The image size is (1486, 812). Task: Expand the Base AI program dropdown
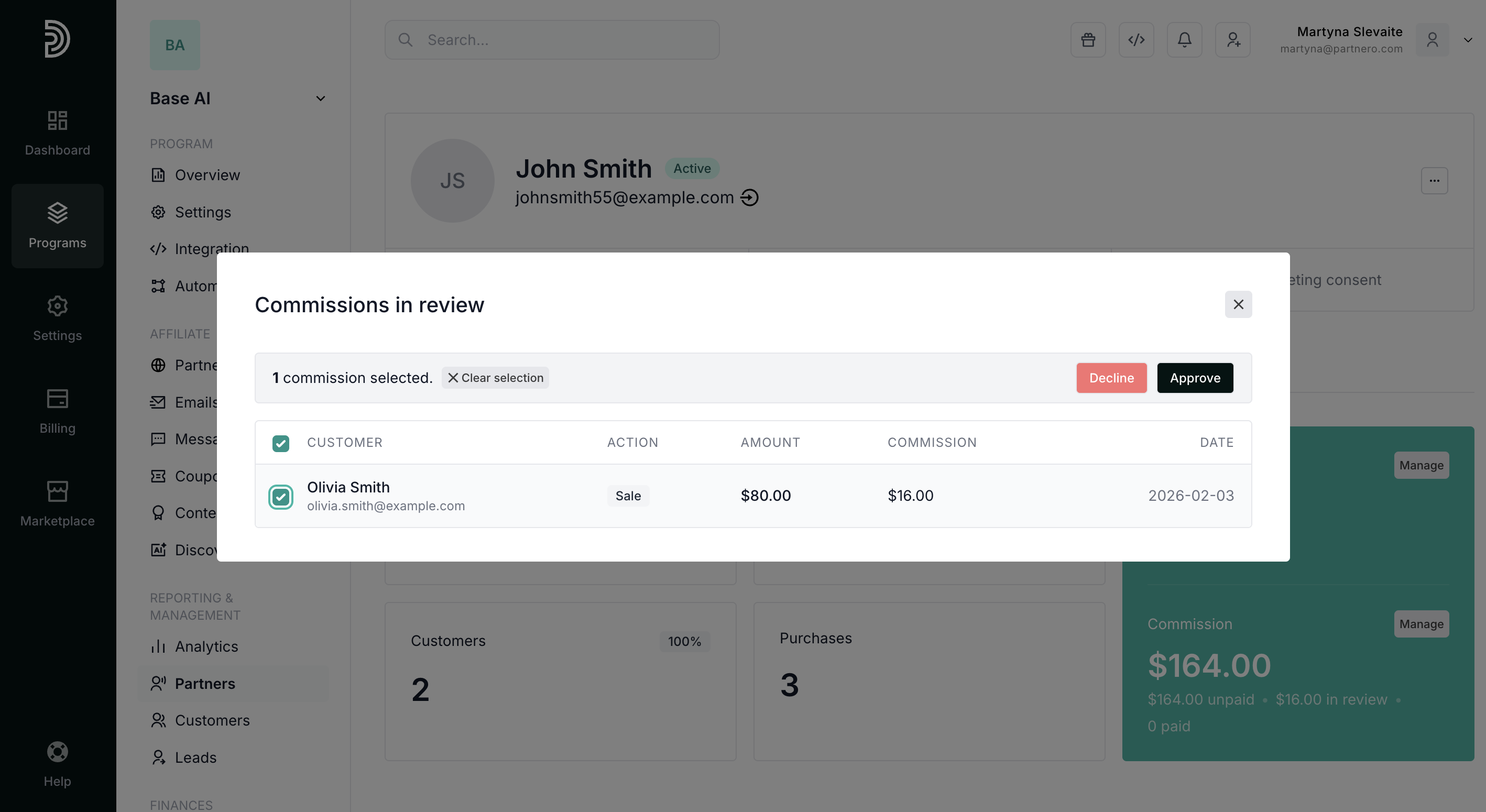(320, 98)
